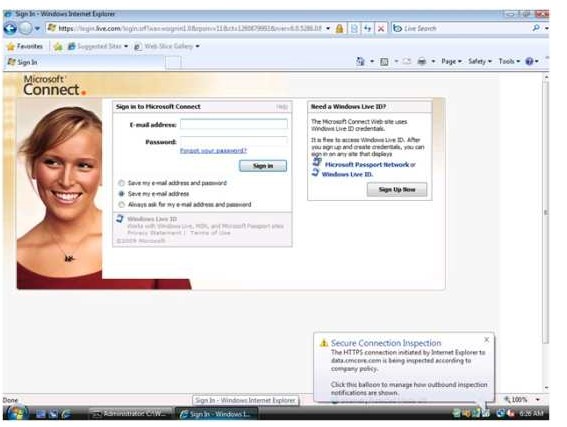
Task: Click the Feeds icon in command bar
Action: [x=384, y=62]
